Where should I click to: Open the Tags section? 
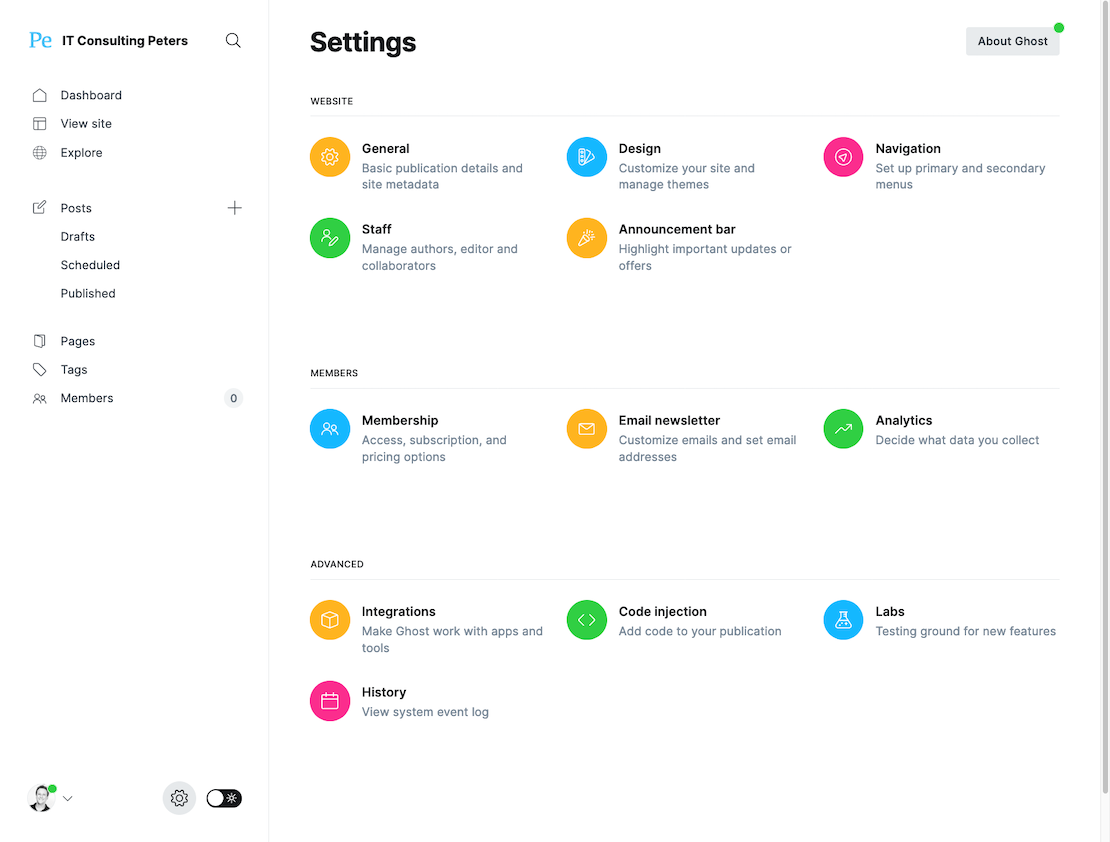[x=74, y=369]
